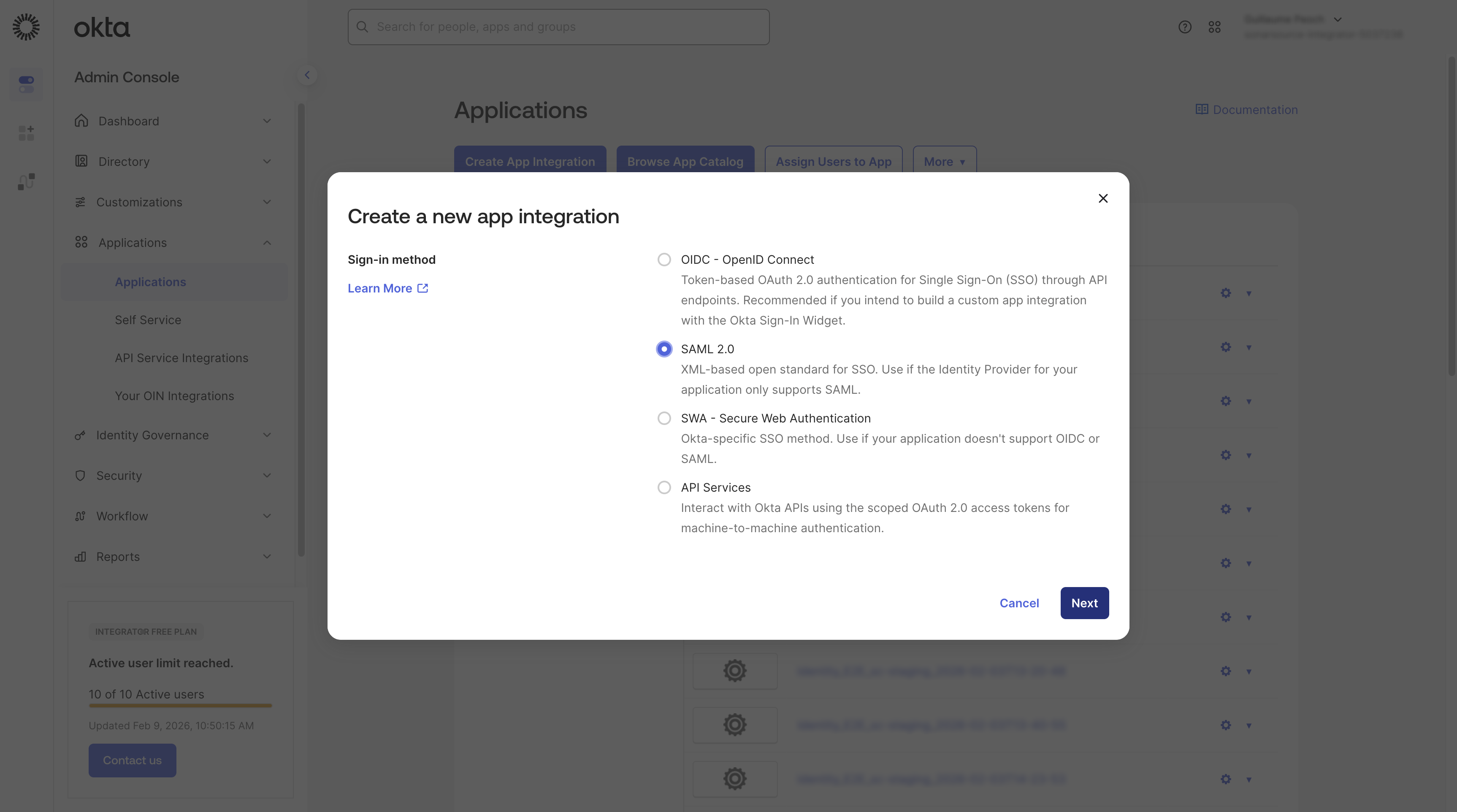This screenshot has height=812, width=1457.
Task: Click the Contact us button
Action: tap(133, 760)
